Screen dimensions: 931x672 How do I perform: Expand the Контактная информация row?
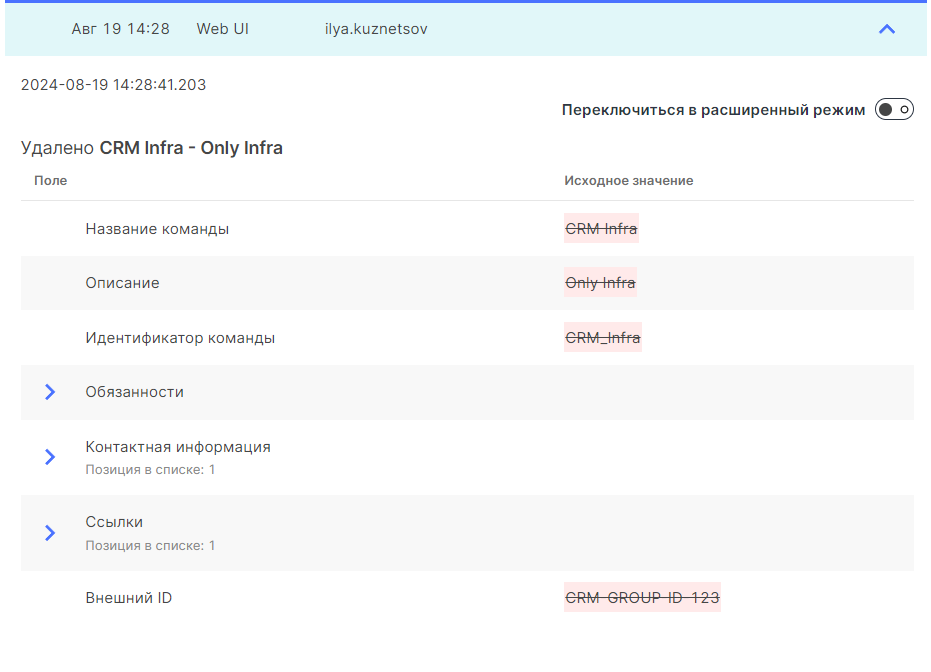tap(50, 457)
